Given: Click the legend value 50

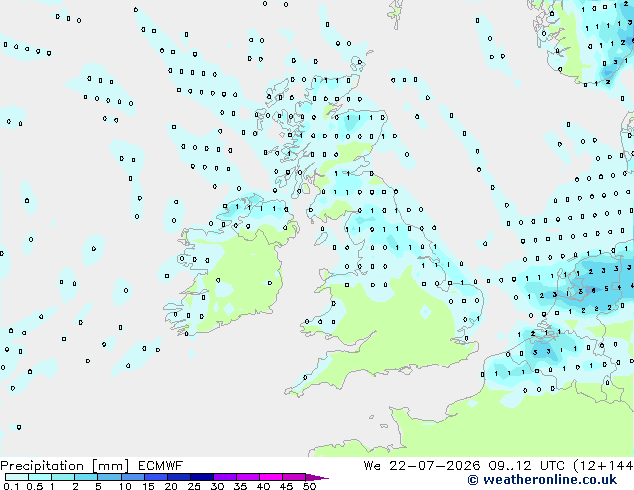Looking at the screenshot, I should (309, 486).
